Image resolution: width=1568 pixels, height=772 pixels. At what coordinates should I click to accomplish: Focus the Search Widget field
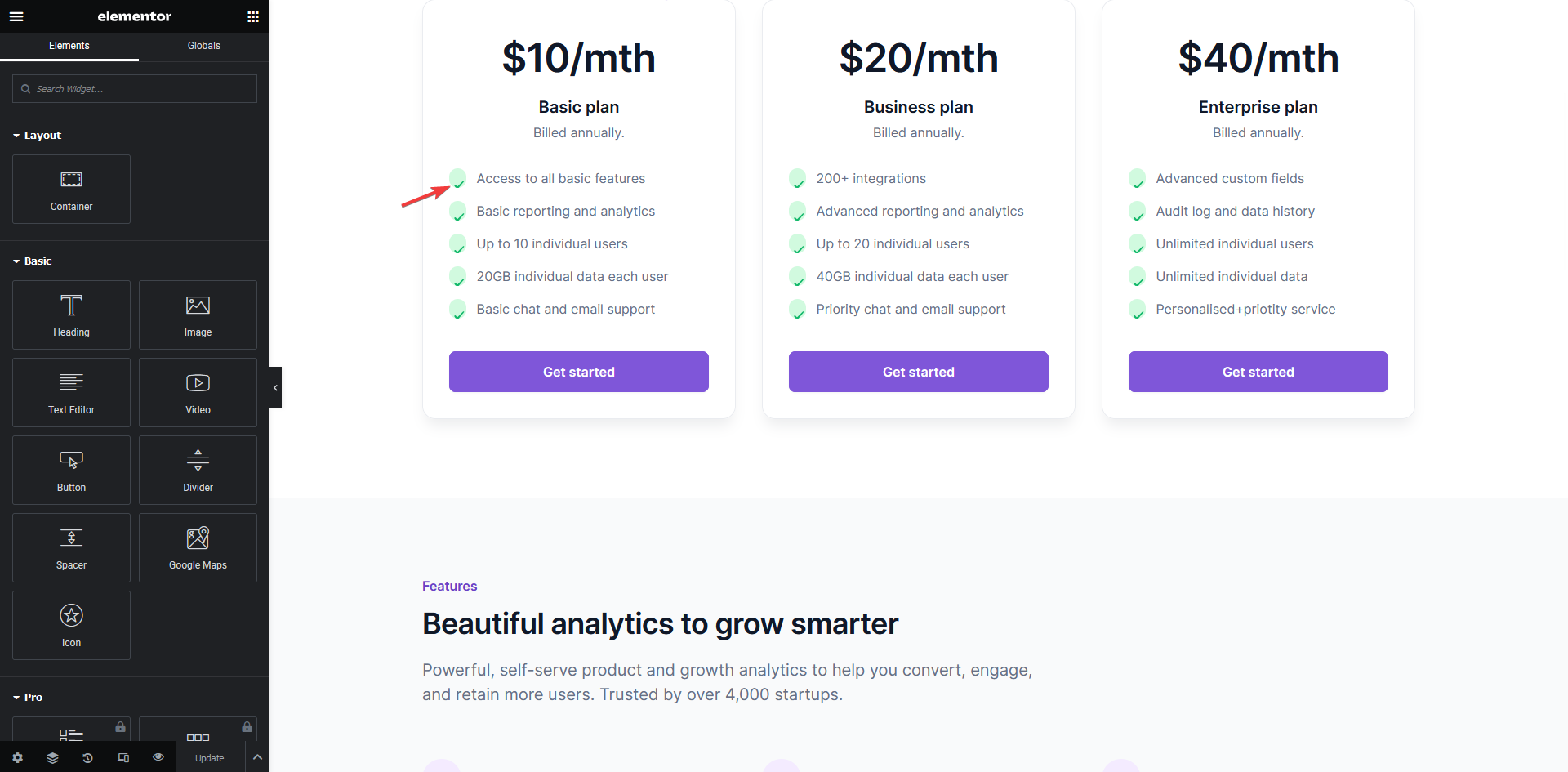135,89
